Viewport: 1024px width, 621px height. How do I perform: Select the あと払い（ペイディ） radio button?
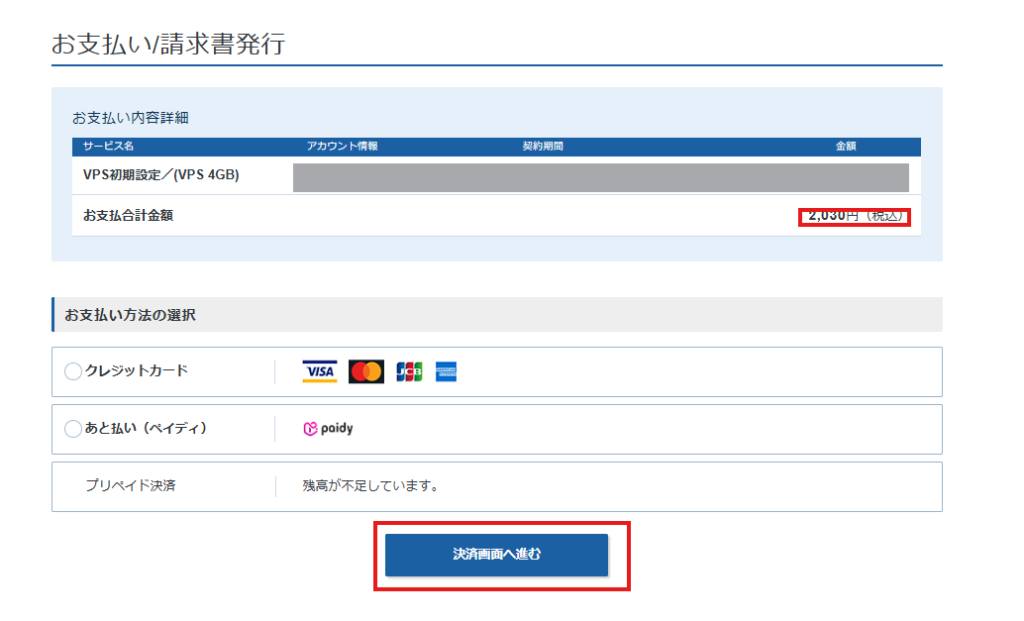tap(73, 429)
